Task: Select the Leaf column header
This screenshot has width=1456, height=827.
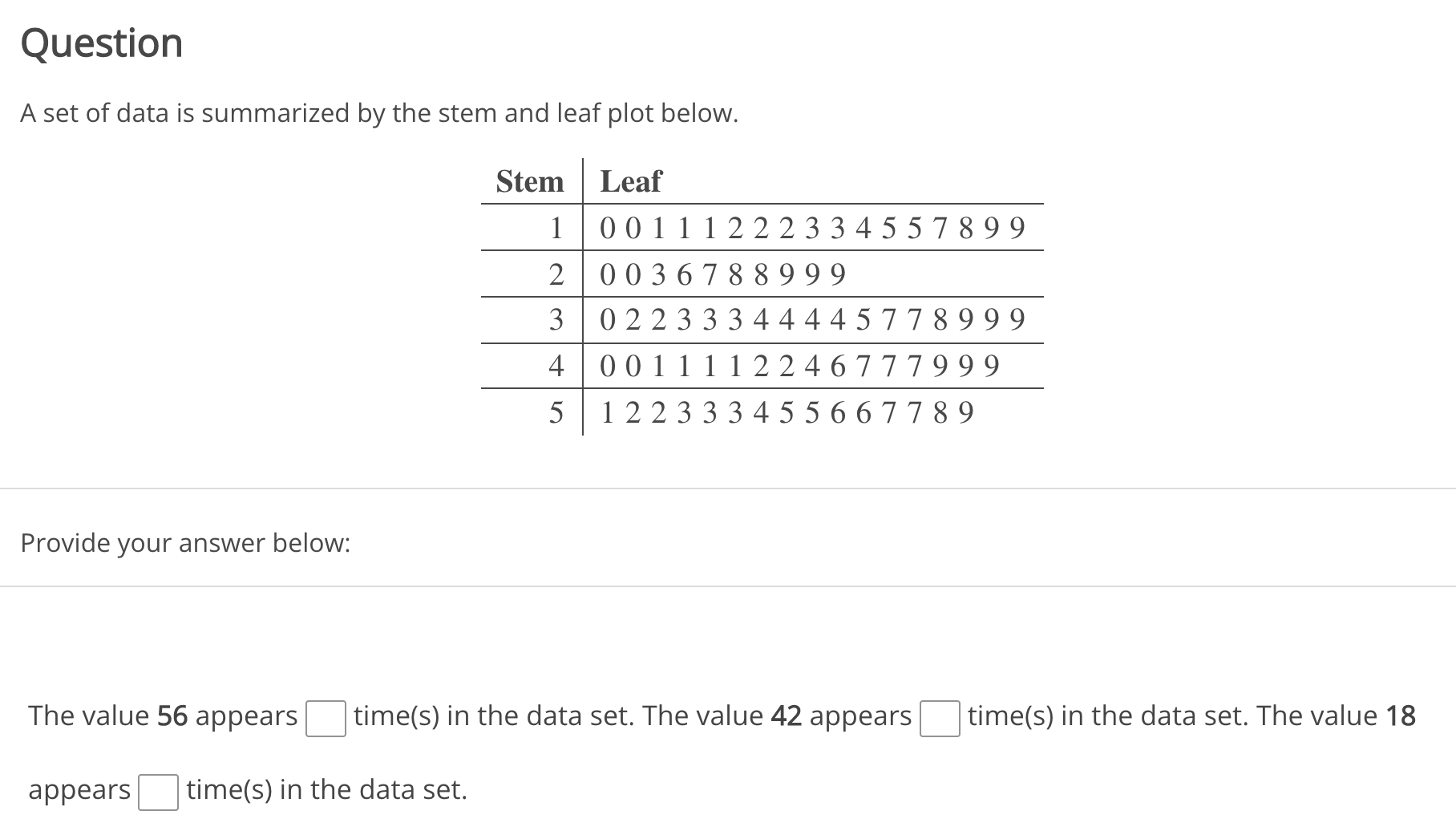Action: coord(629,181)
